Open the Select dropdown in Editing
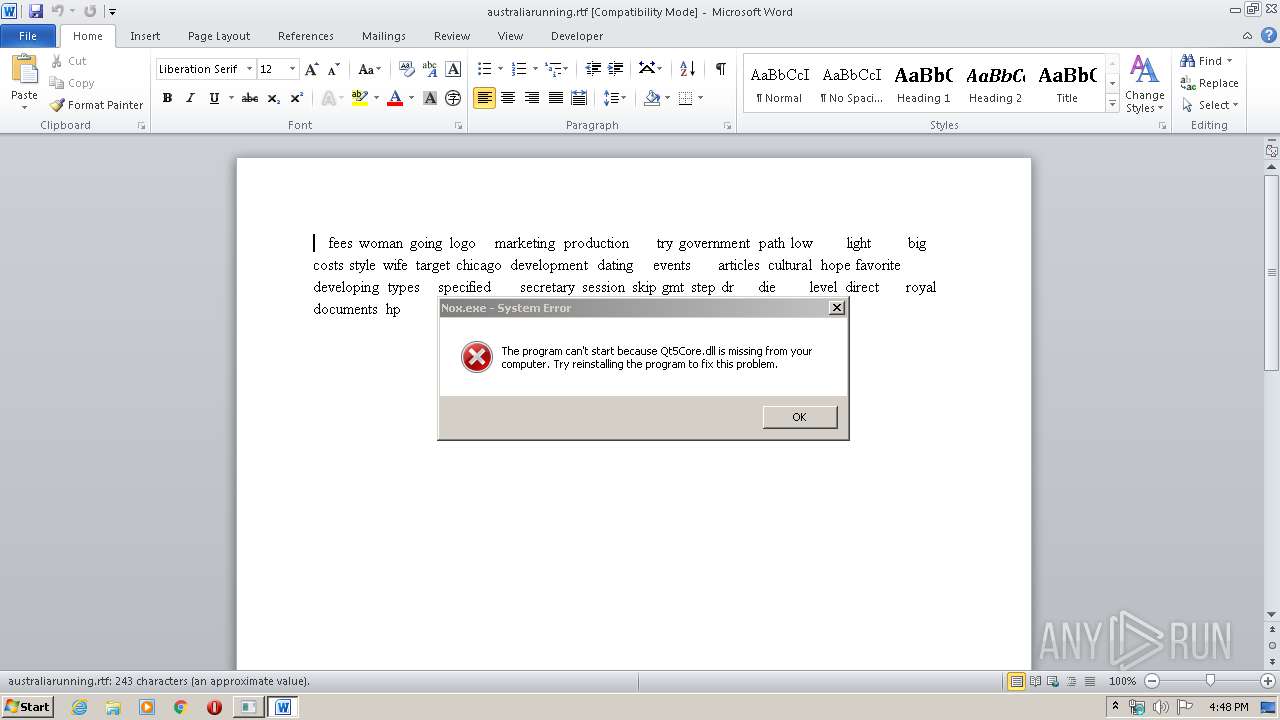Viewport: 1280px width, 720px height. click(x=1209, y=105)
